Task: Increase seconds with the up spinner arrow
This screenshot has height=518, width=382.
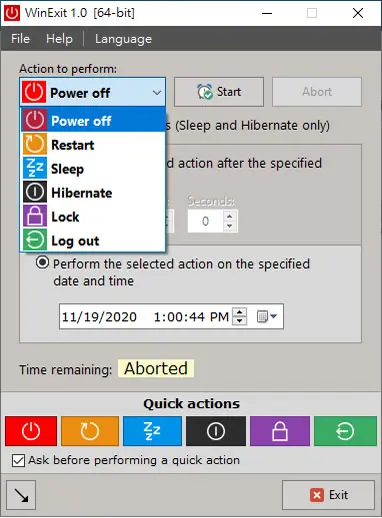Action: tap(229, 216)
